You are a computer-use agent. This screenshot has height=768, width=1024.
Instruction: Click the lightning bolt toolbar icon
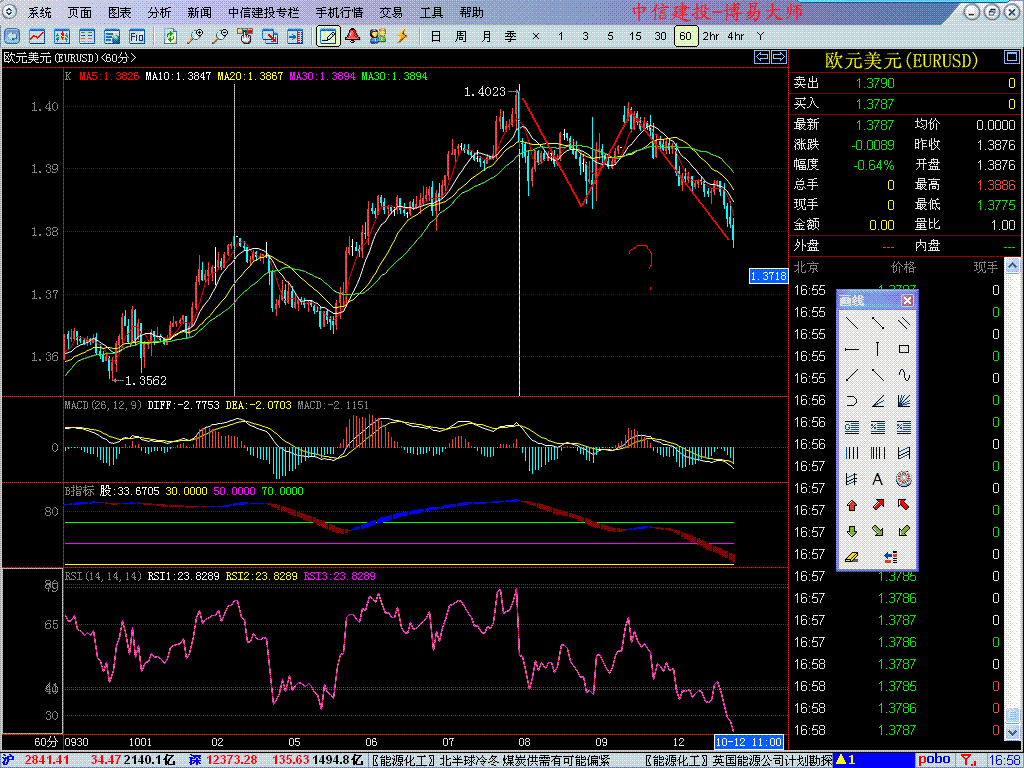pos(403,36)
